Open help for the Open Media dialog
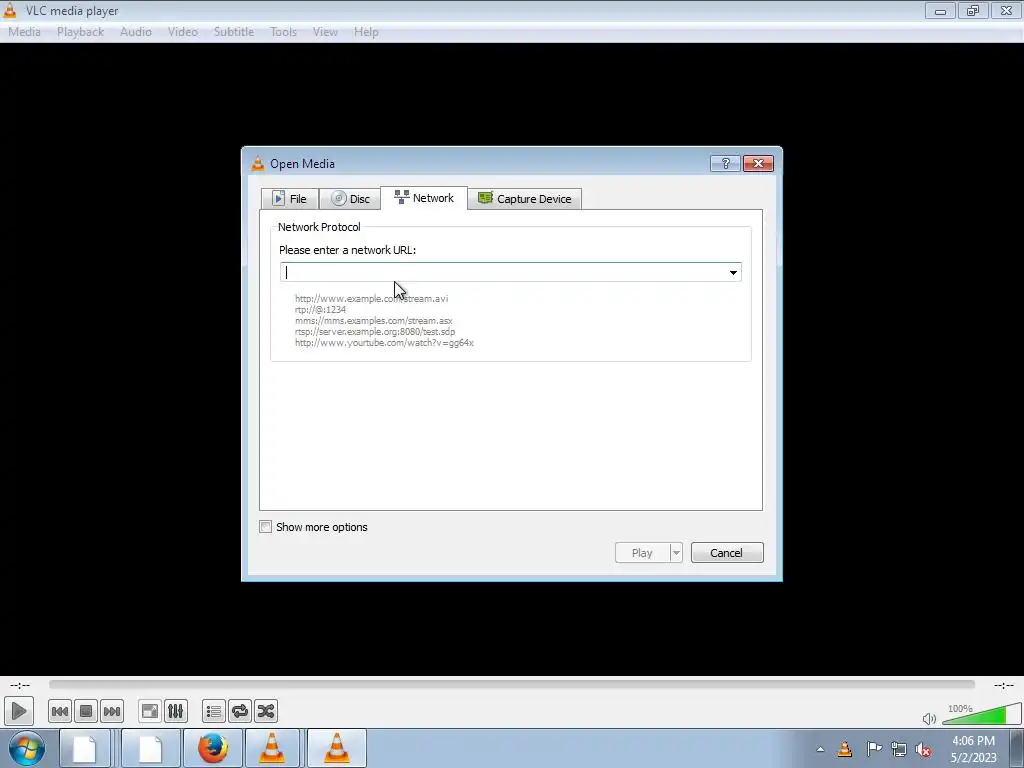The width and height of the screenshot is (1024, 768). tap(725, 163)
